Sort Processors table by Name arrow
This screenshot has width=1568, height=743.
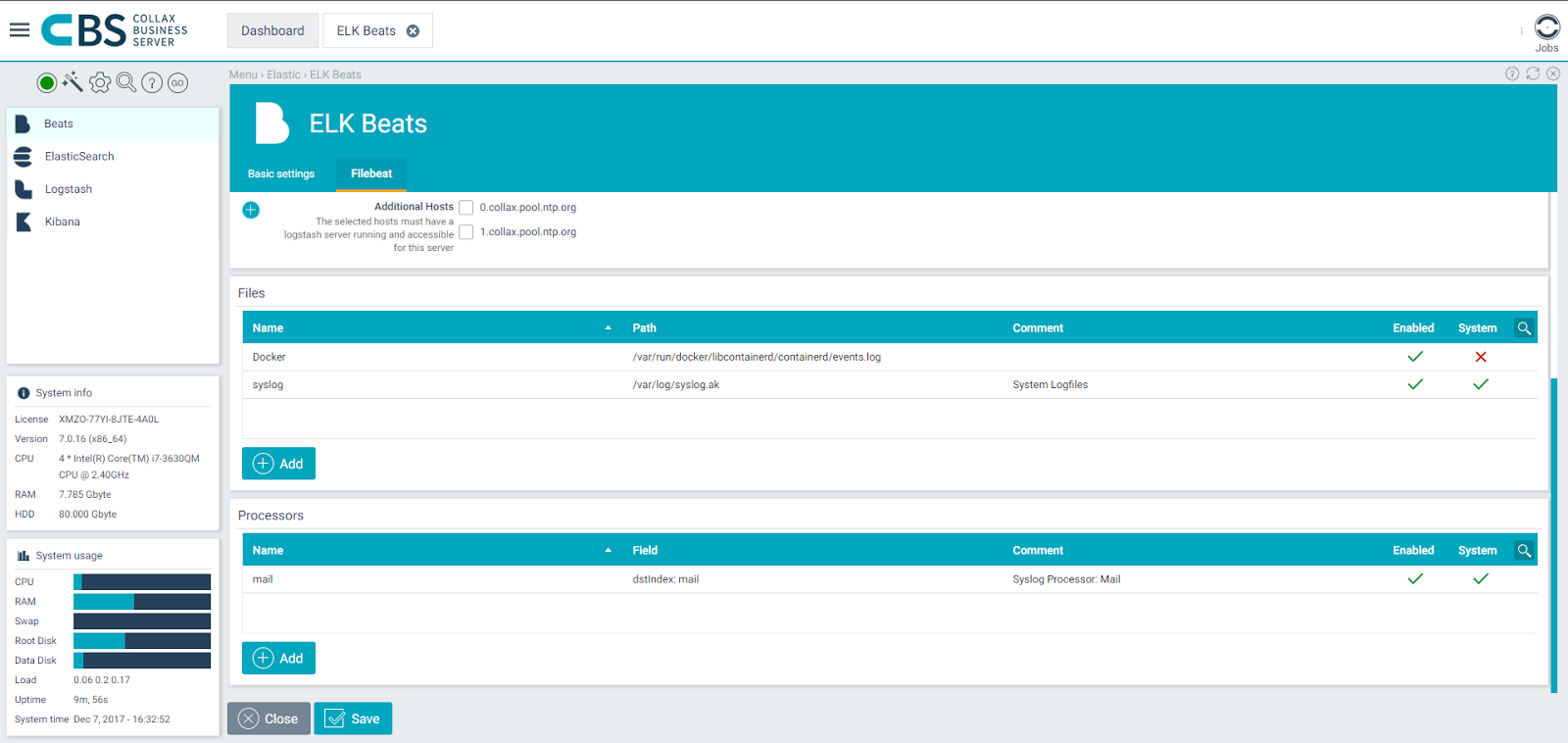609,551
